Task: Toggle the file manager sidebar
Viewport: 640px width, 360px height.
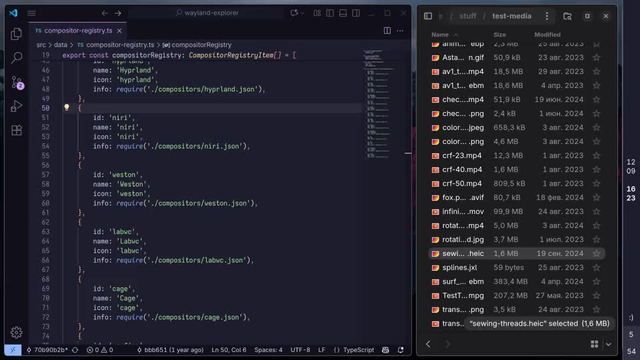Action: click(428, 16)
